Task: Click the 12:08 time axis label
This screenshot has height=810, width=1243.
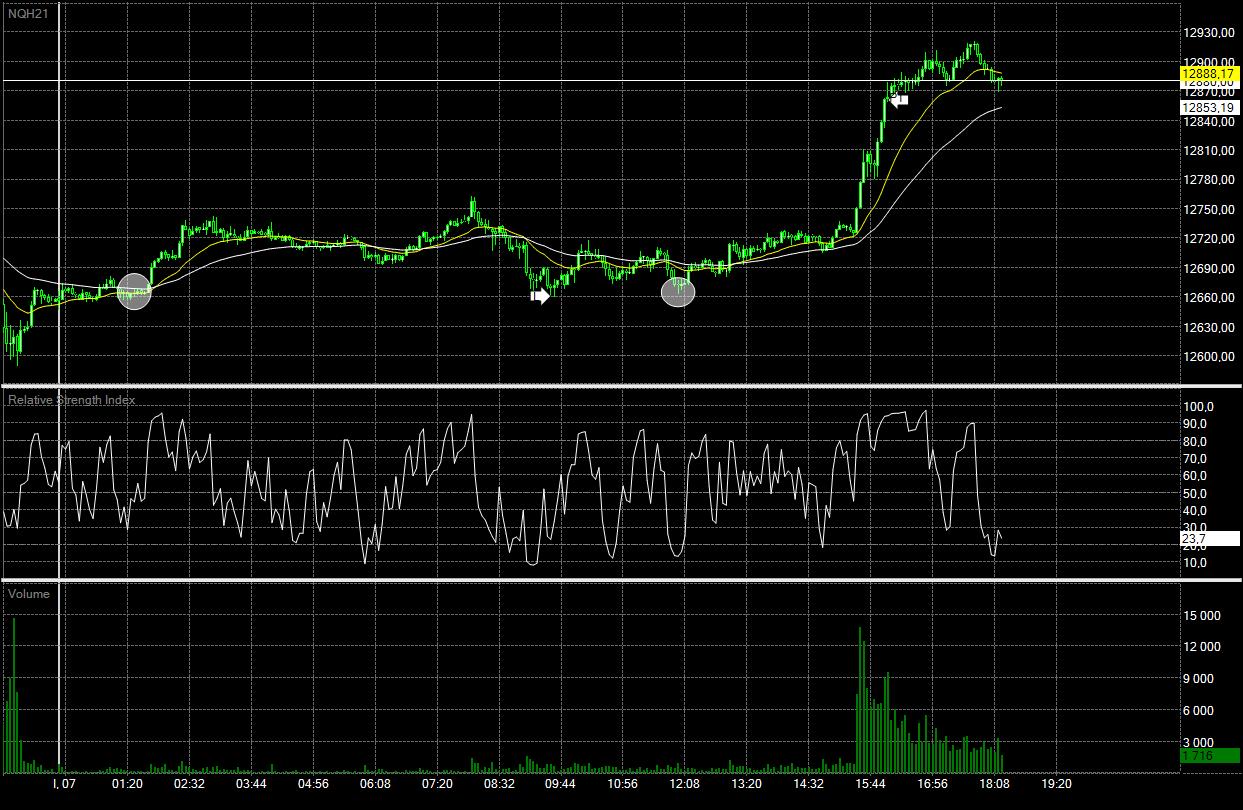Action: (685, 785)
